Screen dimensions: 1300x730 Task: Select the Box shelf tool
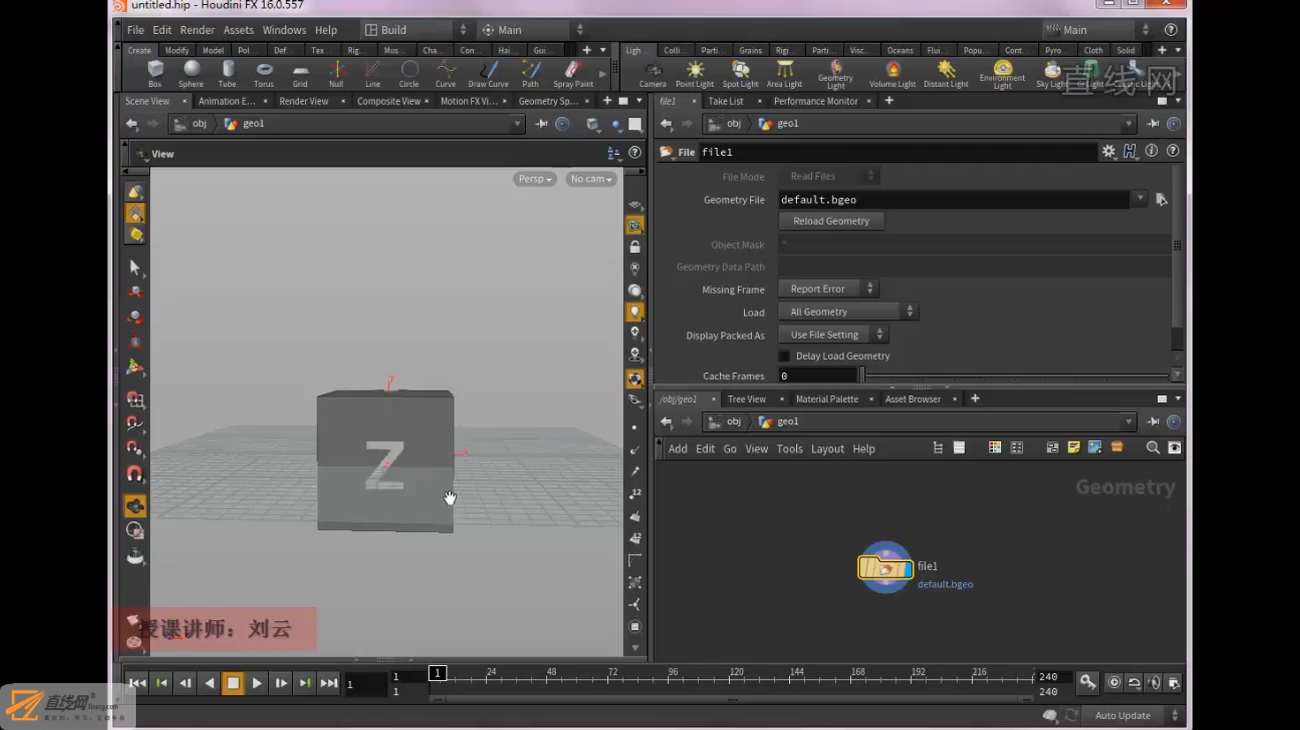pyautogui.click(x=155, y=73)
